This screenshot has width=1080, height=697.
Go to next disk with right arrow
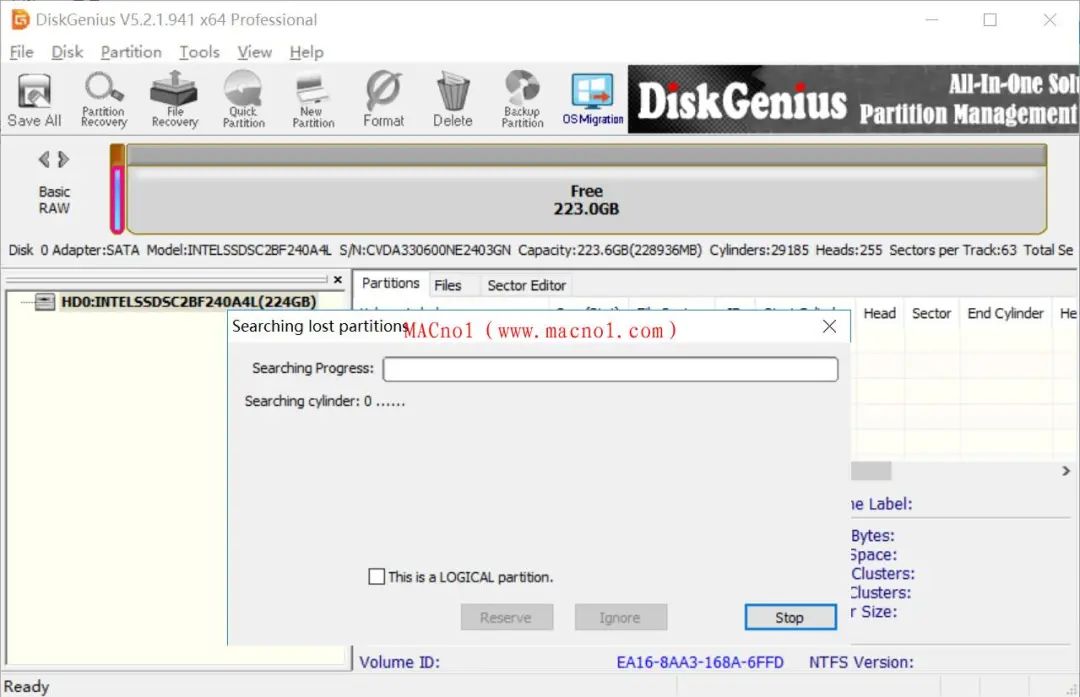pyautogui.click(x=63, y=160)
